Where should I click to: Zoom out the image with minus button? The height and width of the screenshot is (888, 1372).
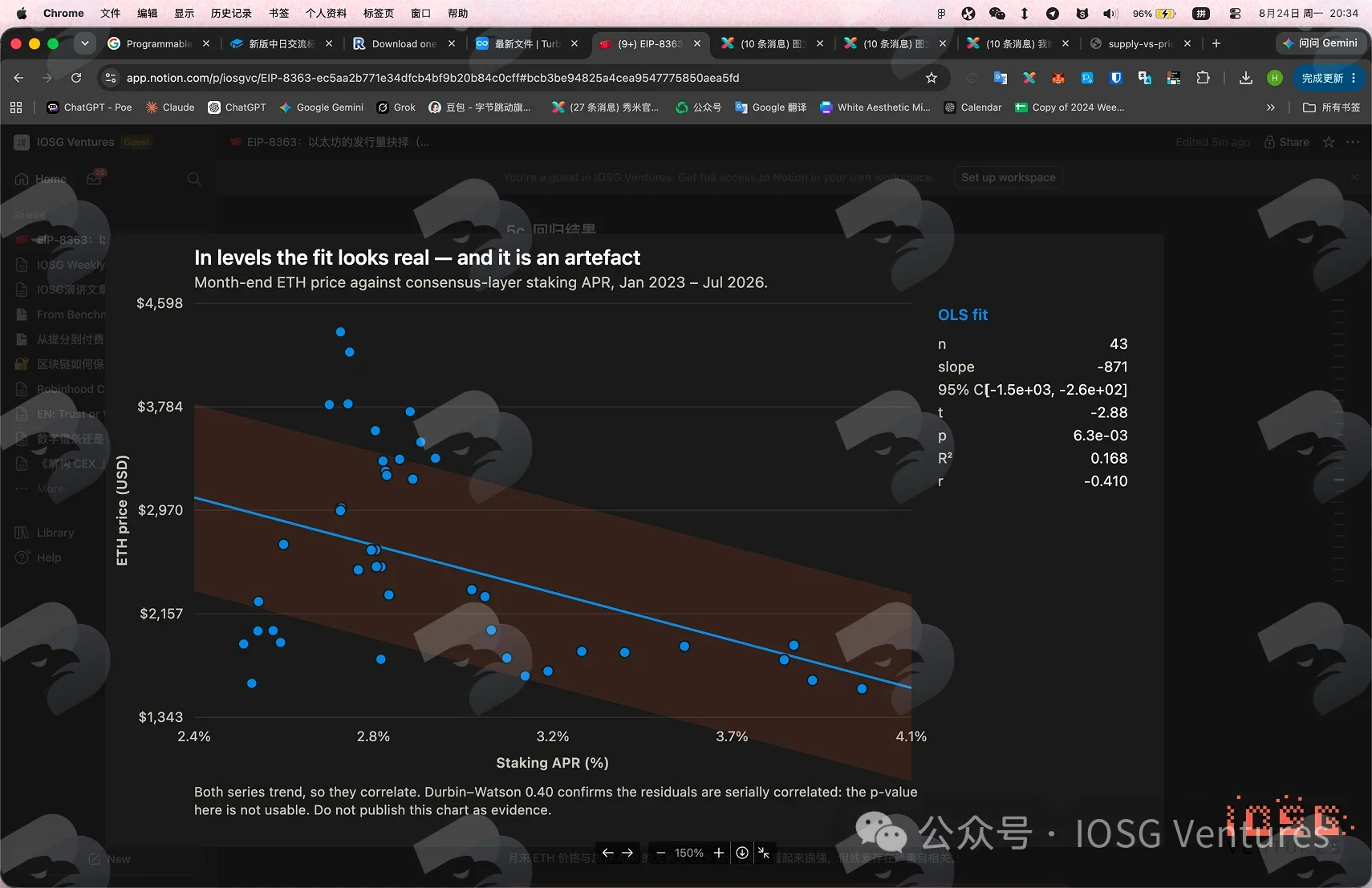click(x=660, y=853)
